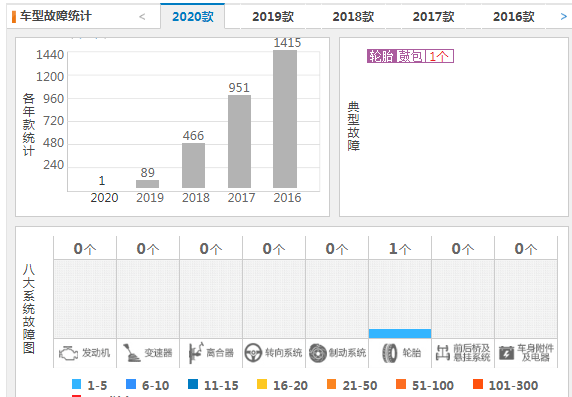
Task: Click the 2019 bar showing 89
Action: click(147, 184)
